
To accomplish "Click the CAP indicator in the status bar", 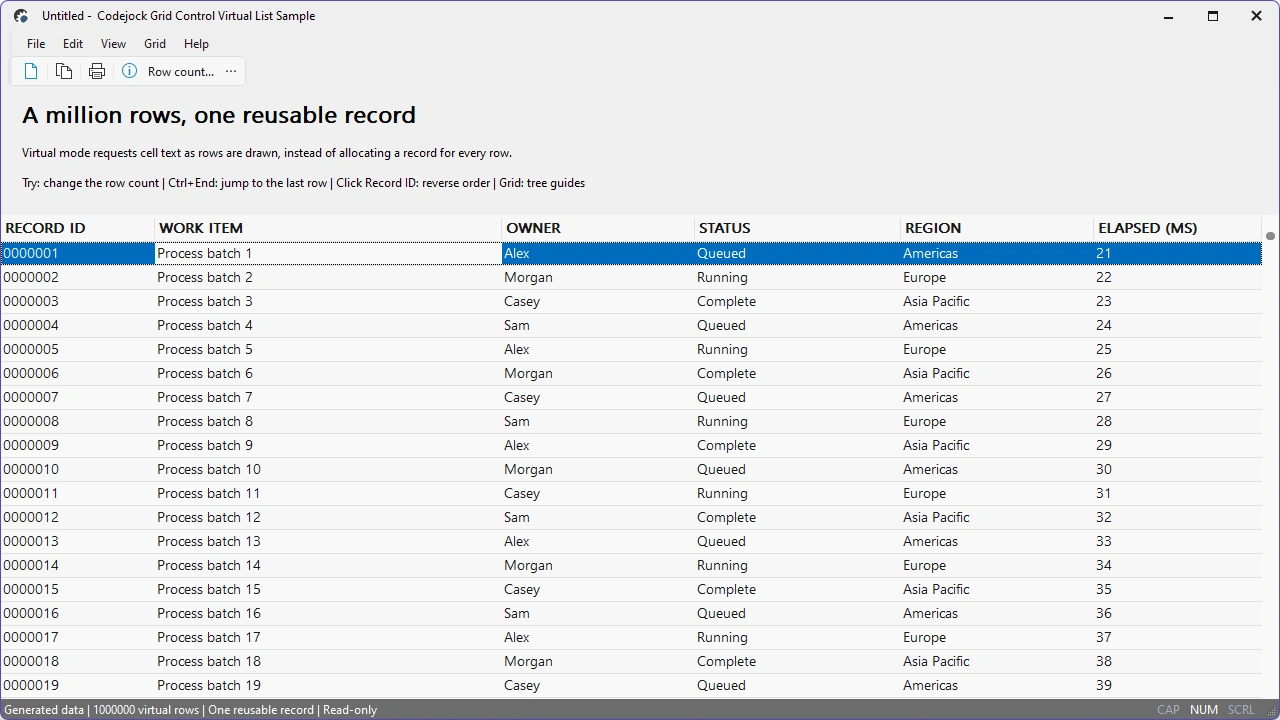I will [x=1168, y=710].
